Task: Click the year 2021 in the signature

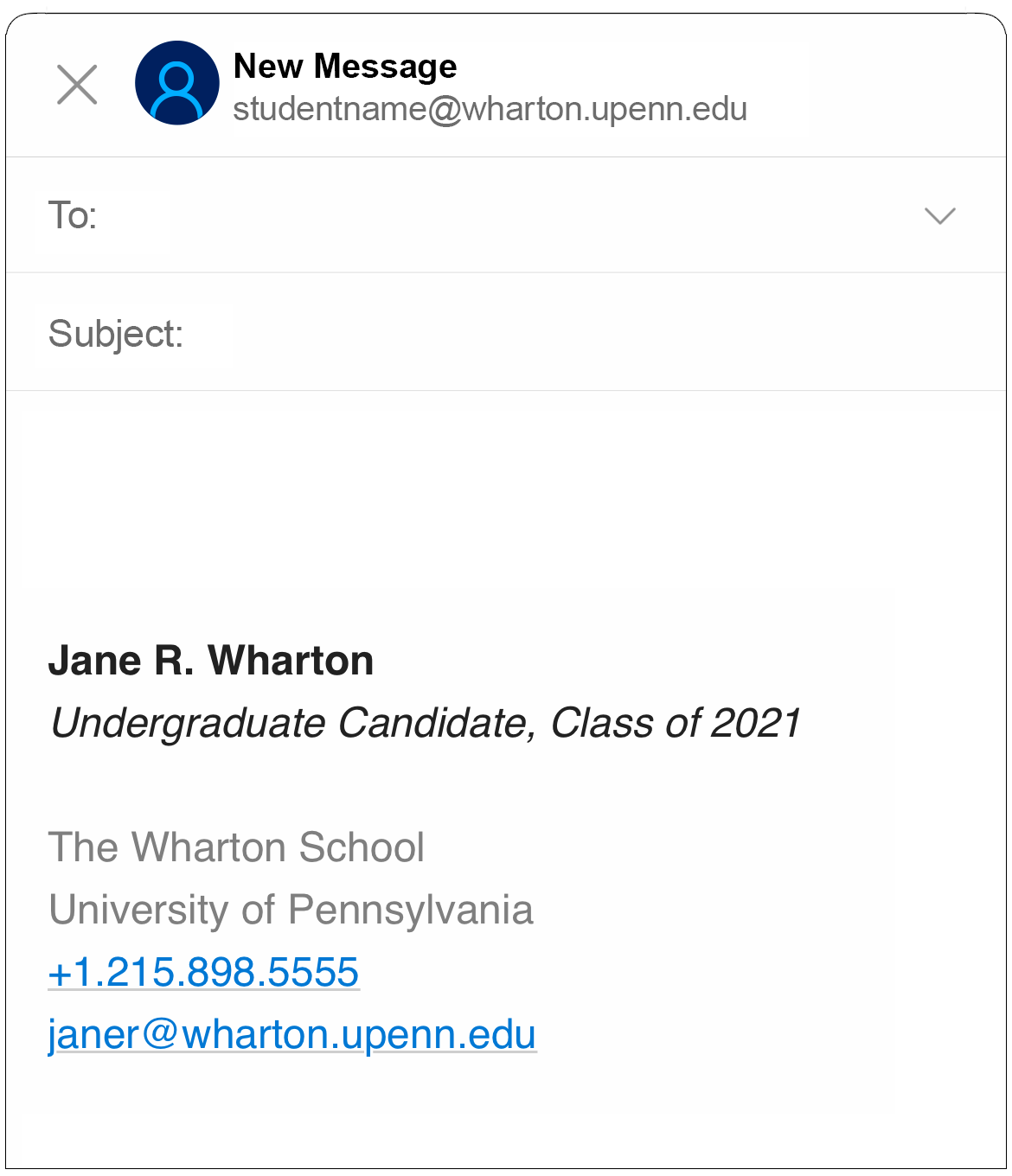Action: [756, 723]
